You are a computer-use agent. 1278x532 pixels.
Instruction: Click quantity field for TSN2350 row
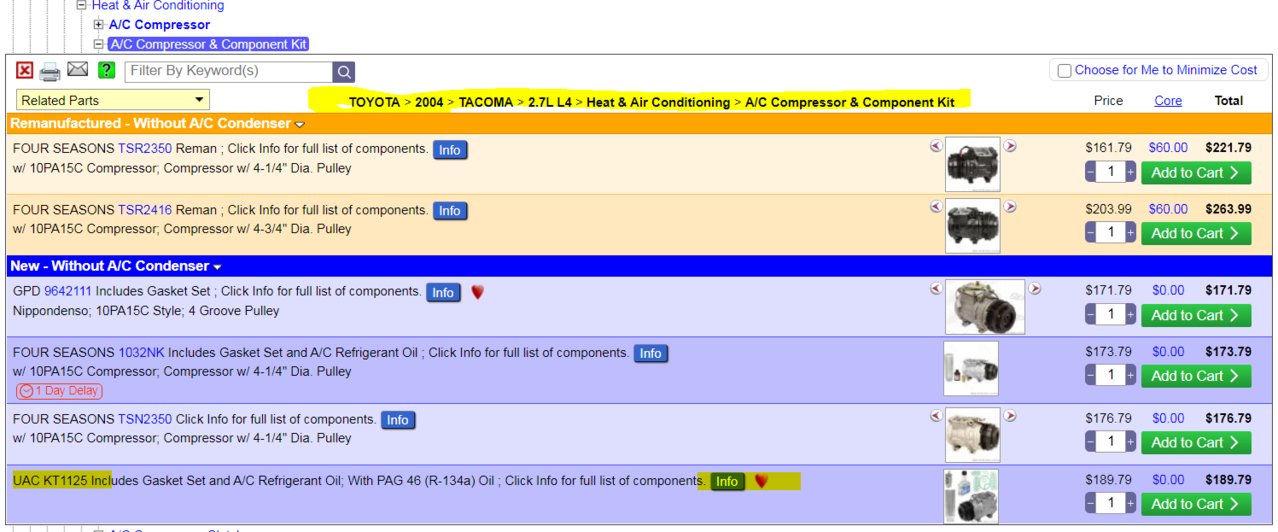[x=1111, y=442]
